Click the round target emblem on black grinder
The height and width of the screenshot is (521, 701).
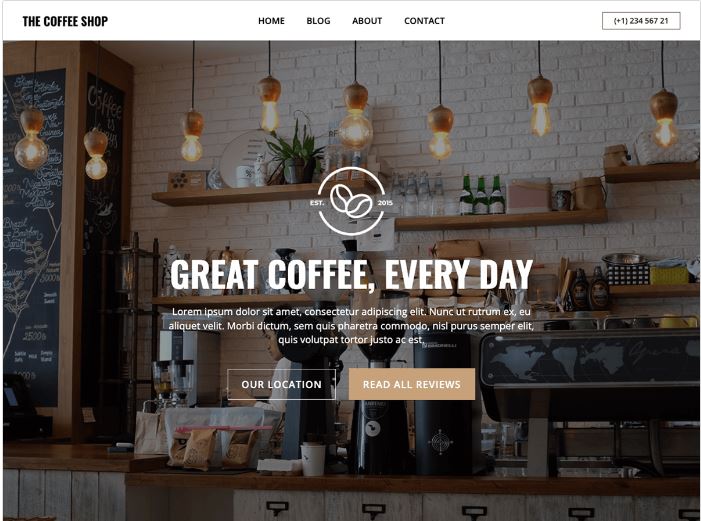pos(440,442)
